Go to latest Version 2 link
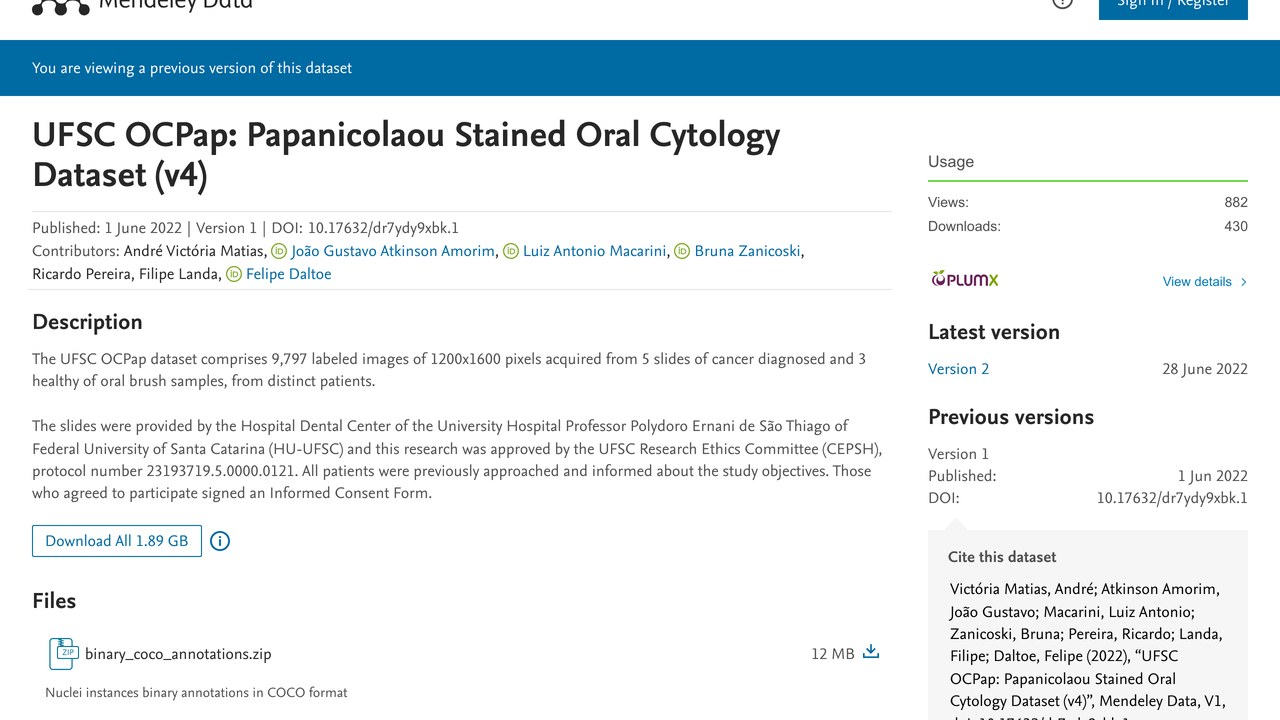 958,369
